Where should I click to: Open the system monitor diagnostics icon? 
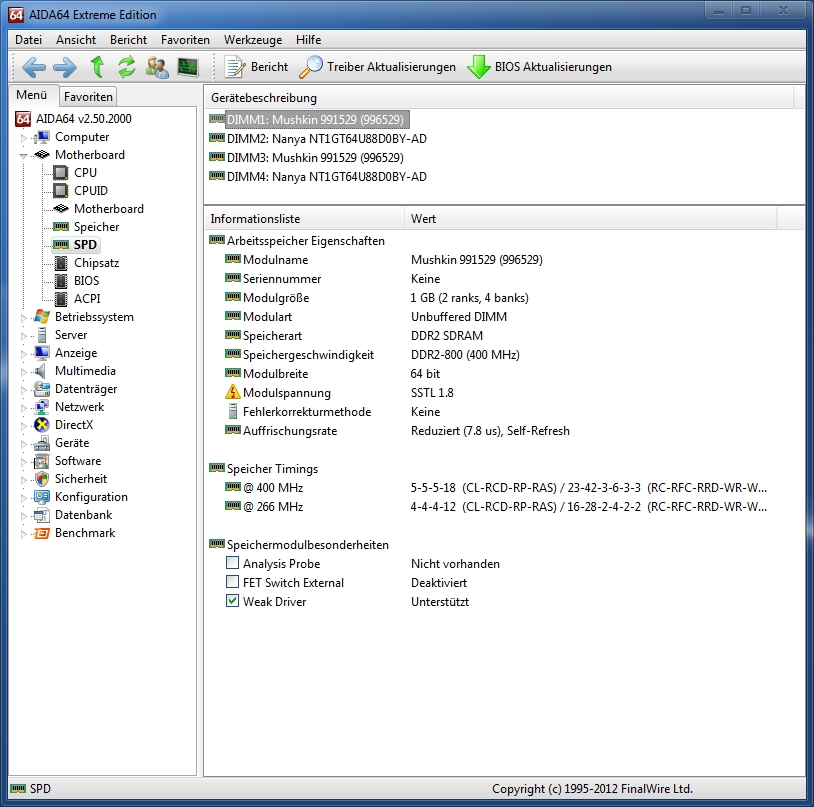tap(187, 67)
